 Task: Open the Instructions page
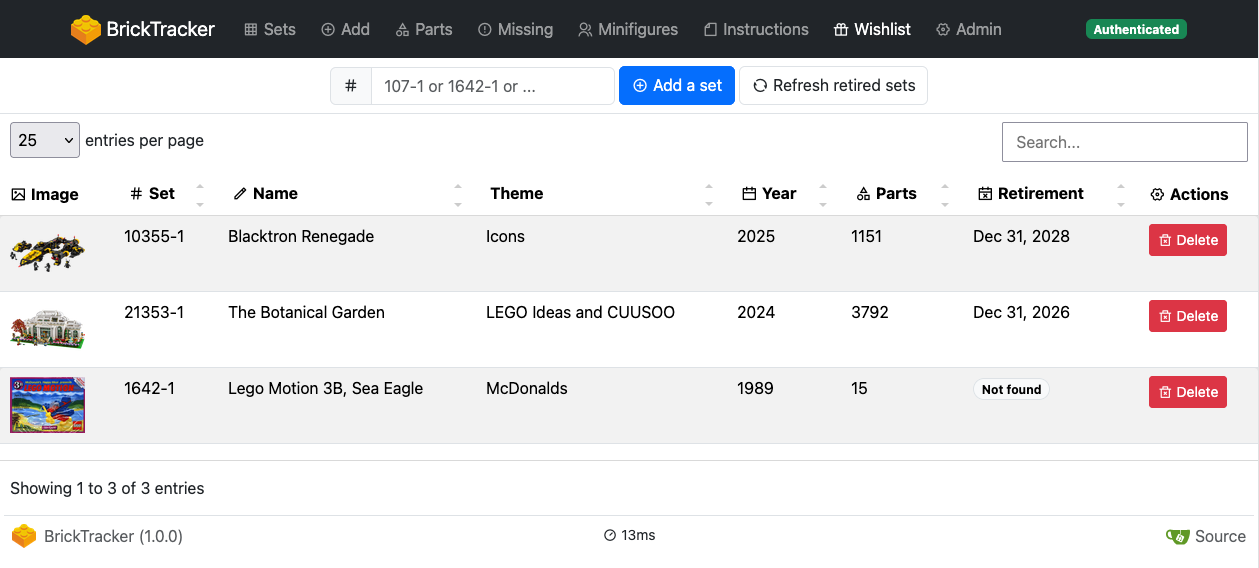click(755, 30)
